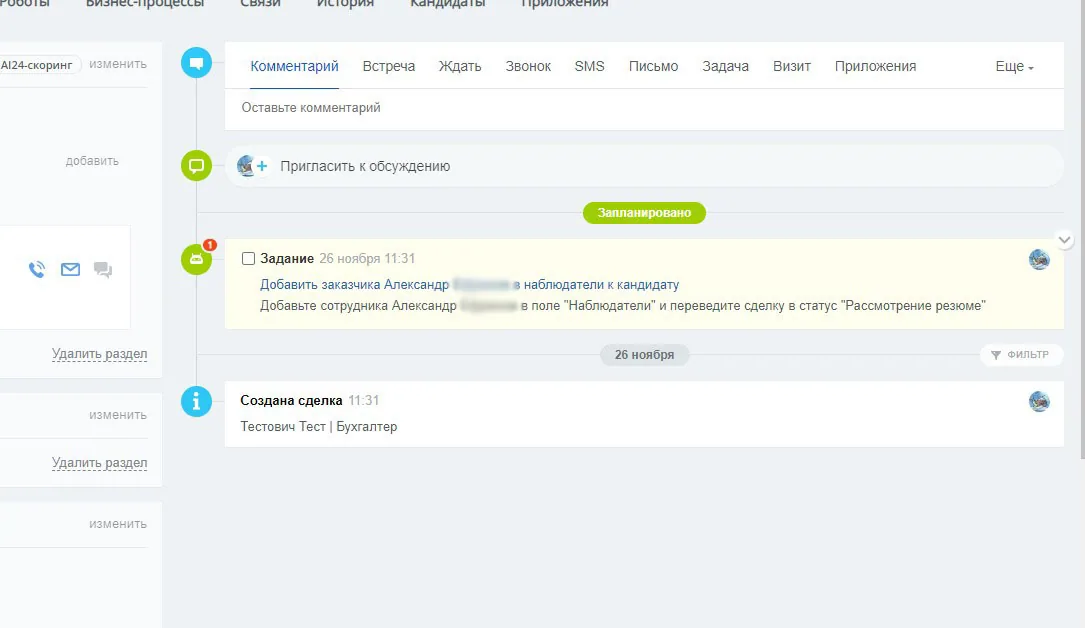Click the text Тестович Тест | Бухгалтер
Image resolution: width=1085 pixels, height=628 pixels.
pos(319,427)
